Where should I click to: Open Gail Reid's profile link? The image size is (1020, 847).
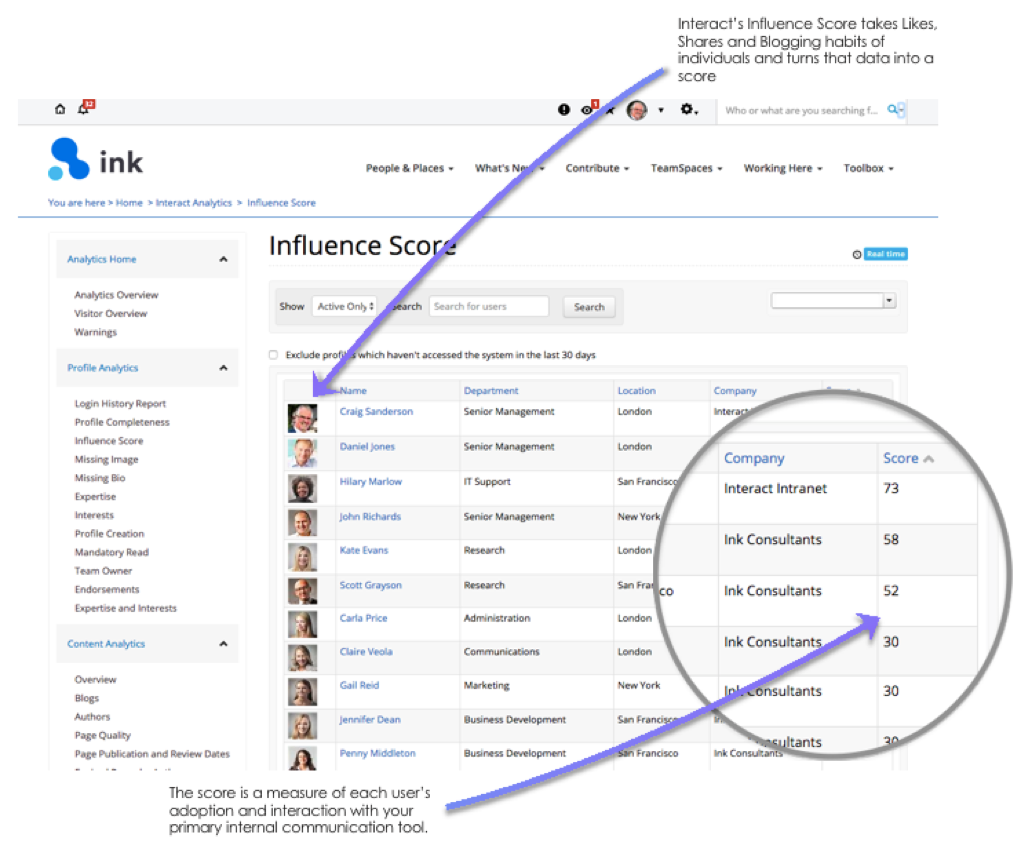click(359, 686)
